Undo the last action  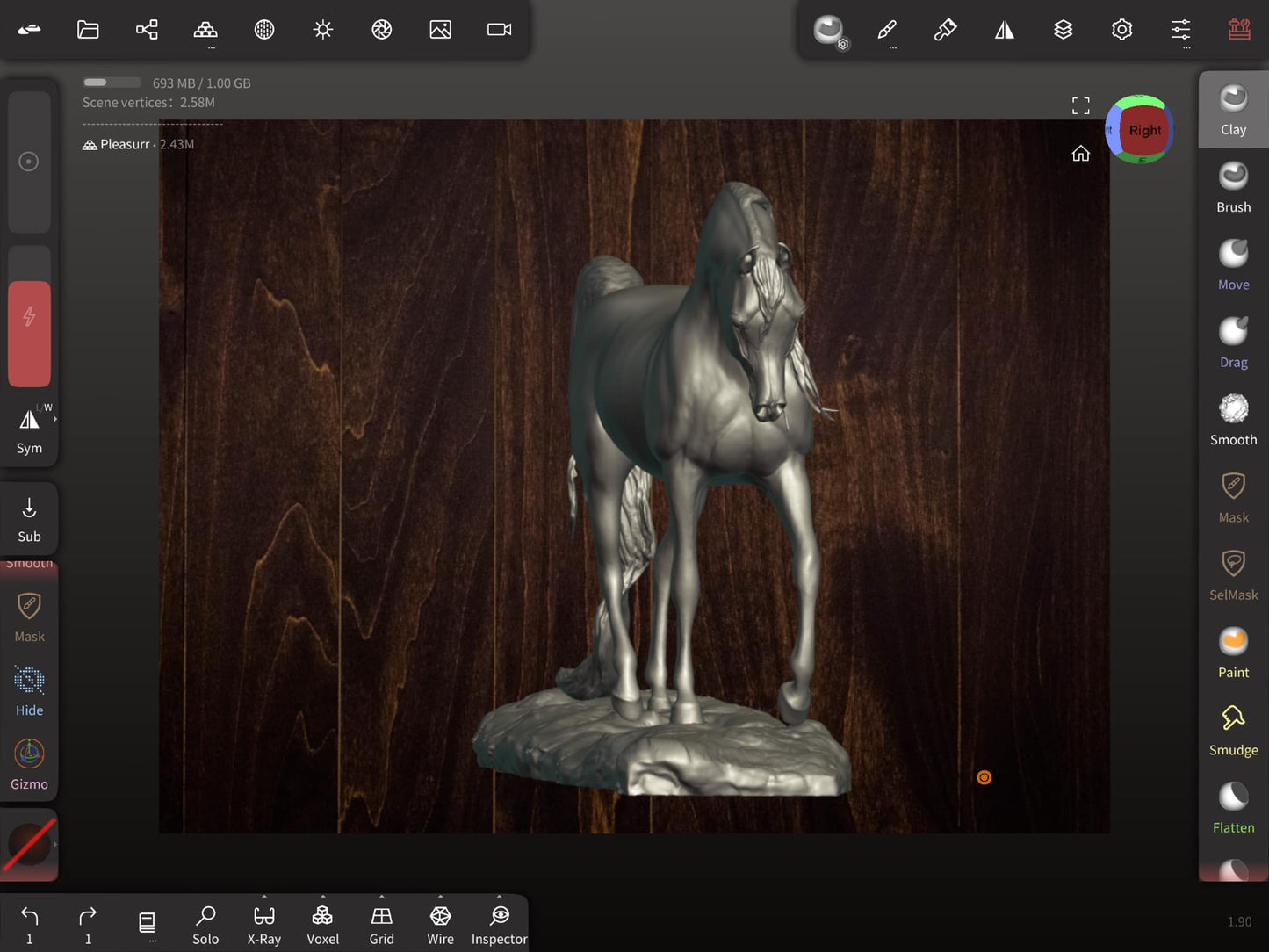pos(29,926)
